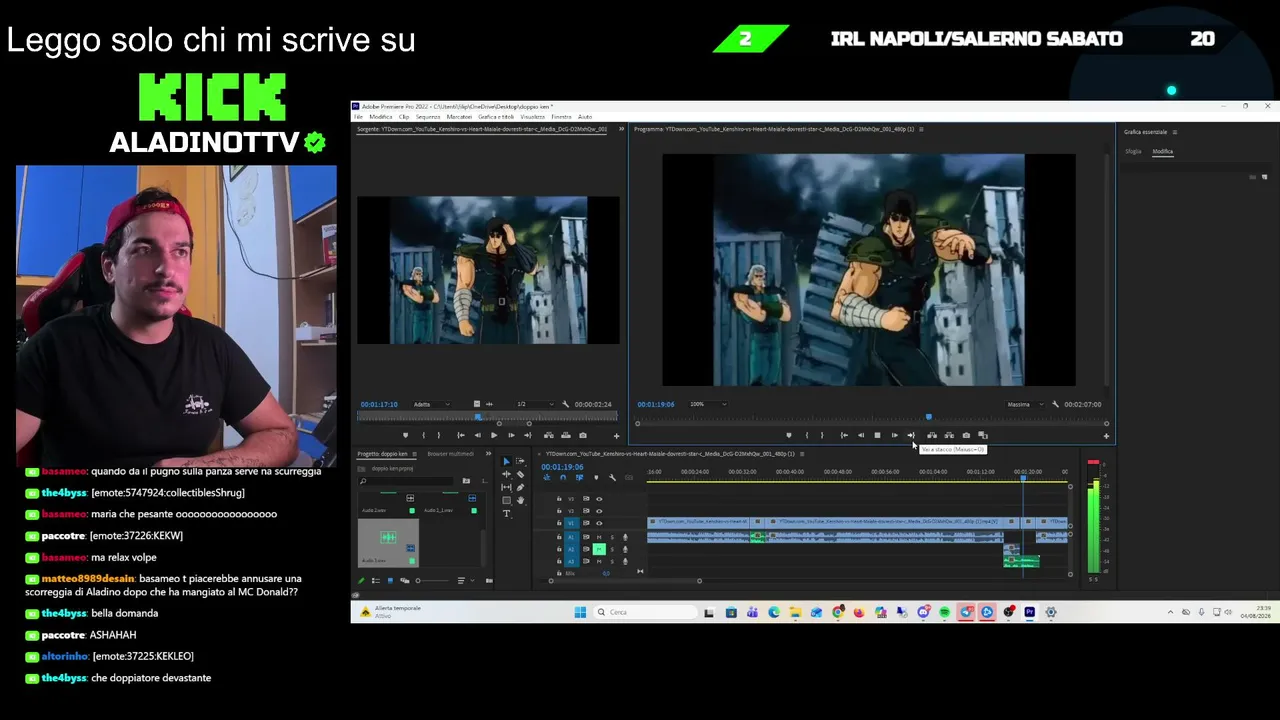The image size is (1280, 720).
Task: Mark Out point in the program monitor
Action: 822,435
